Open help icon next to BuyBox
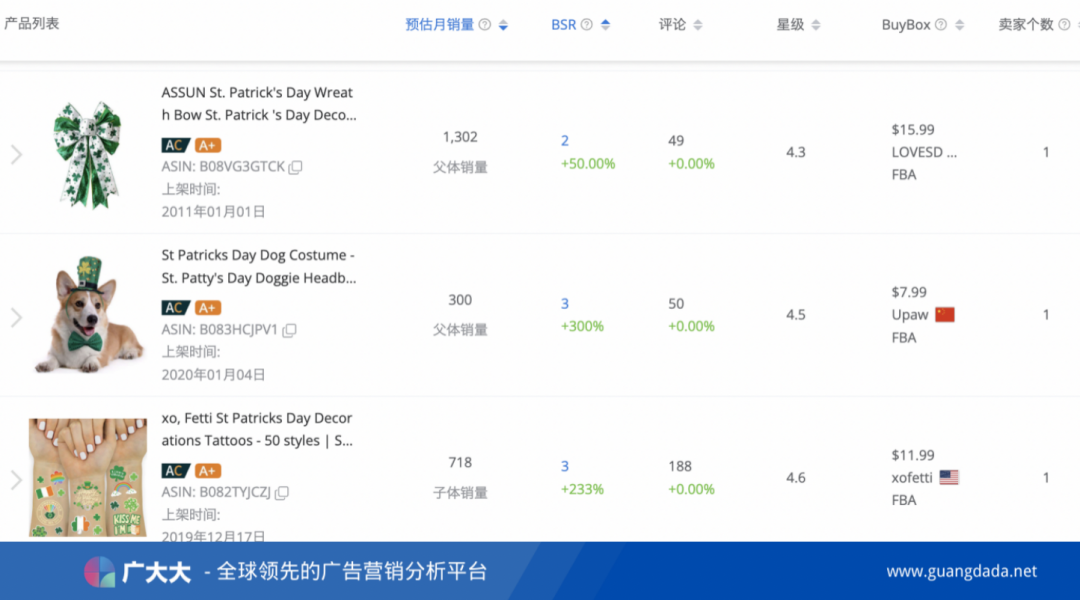 tap(941, 25)
